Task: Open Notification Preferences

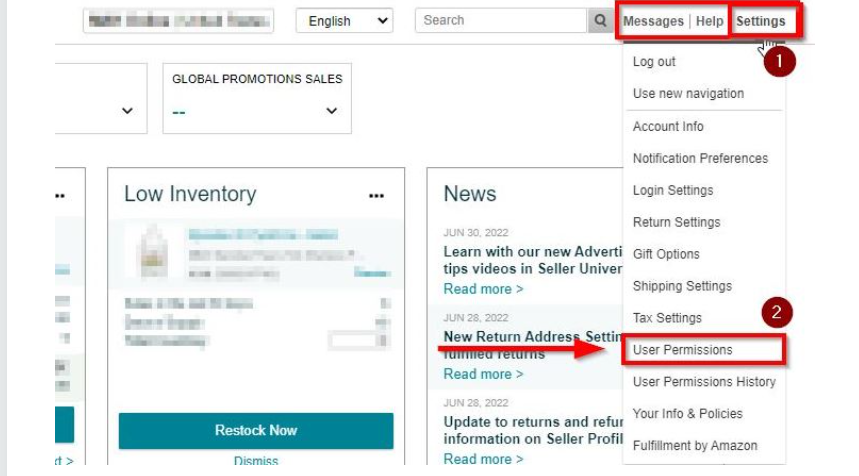Action: click(700, 159)
